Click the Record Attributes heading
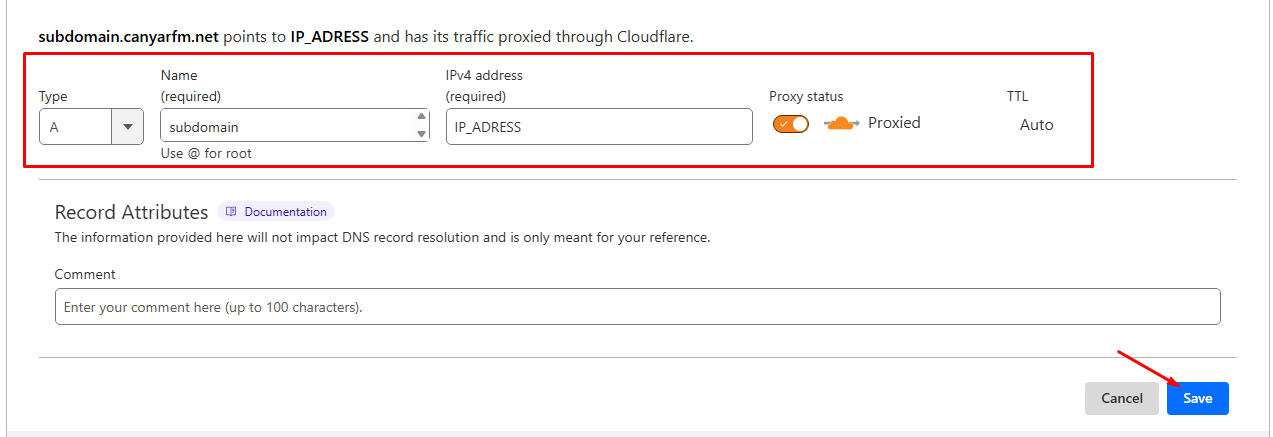The width and height of the screenshot is (1273, 437). pos(131,212)
